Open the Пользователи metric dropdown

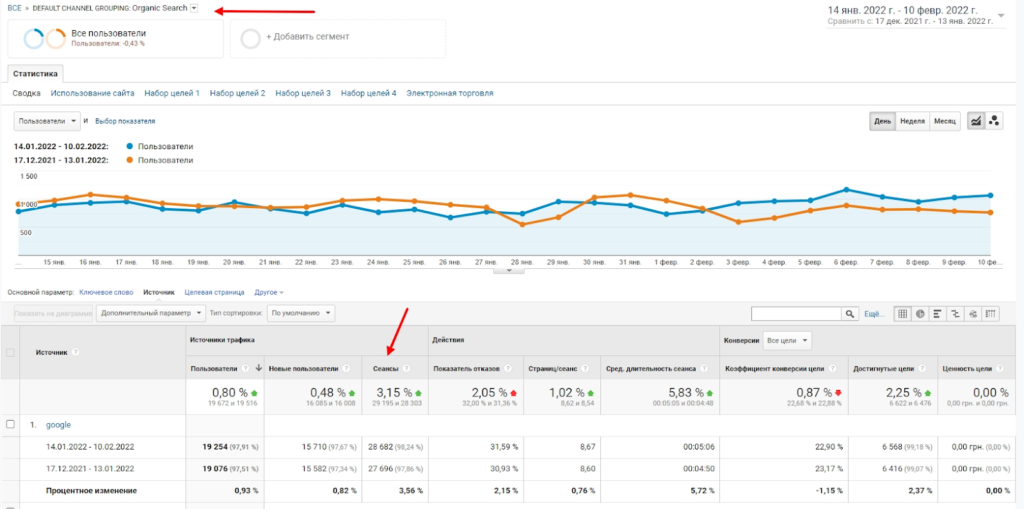46,121
